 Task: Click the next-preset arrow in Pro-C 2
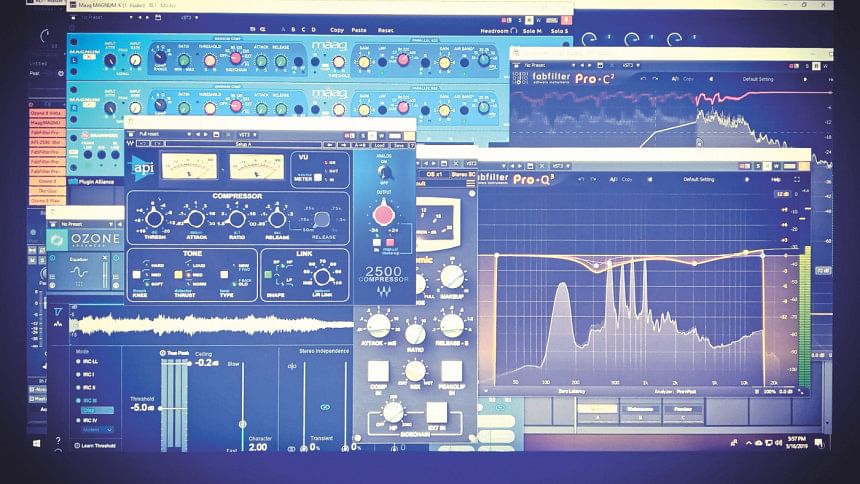pyautogui.click(x=805, y=79)
